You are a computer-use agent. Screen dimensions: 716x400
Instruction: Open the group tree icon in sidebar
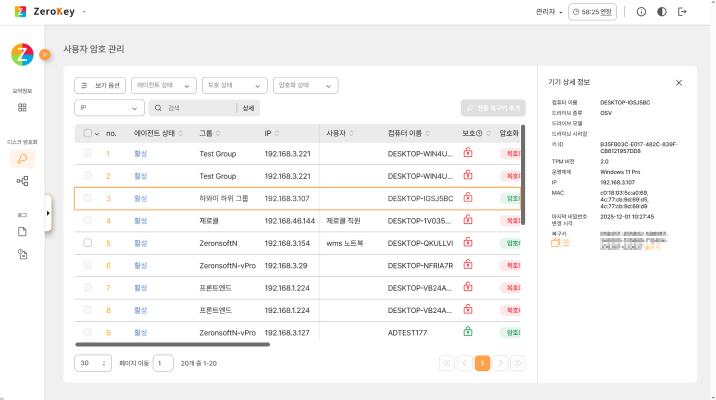(x=22, y=181)
